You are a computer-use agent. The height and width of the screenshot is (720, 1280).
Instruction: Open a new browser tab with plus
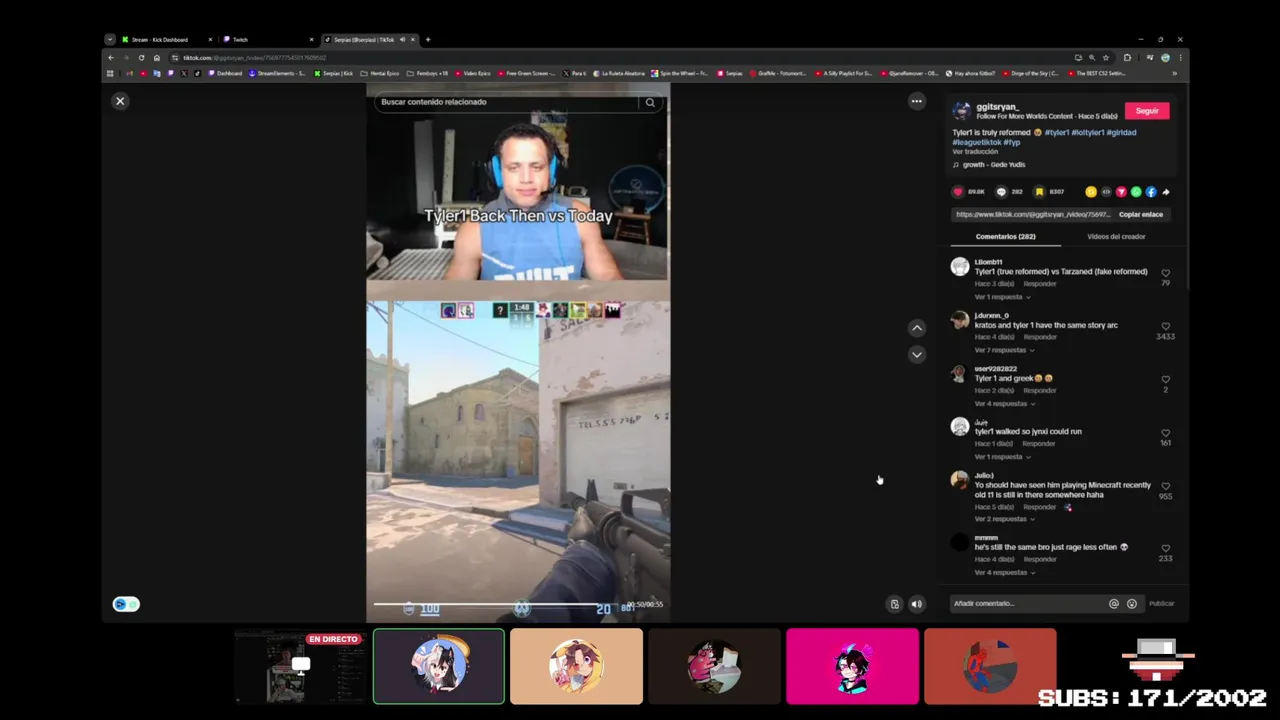[427, 40]
